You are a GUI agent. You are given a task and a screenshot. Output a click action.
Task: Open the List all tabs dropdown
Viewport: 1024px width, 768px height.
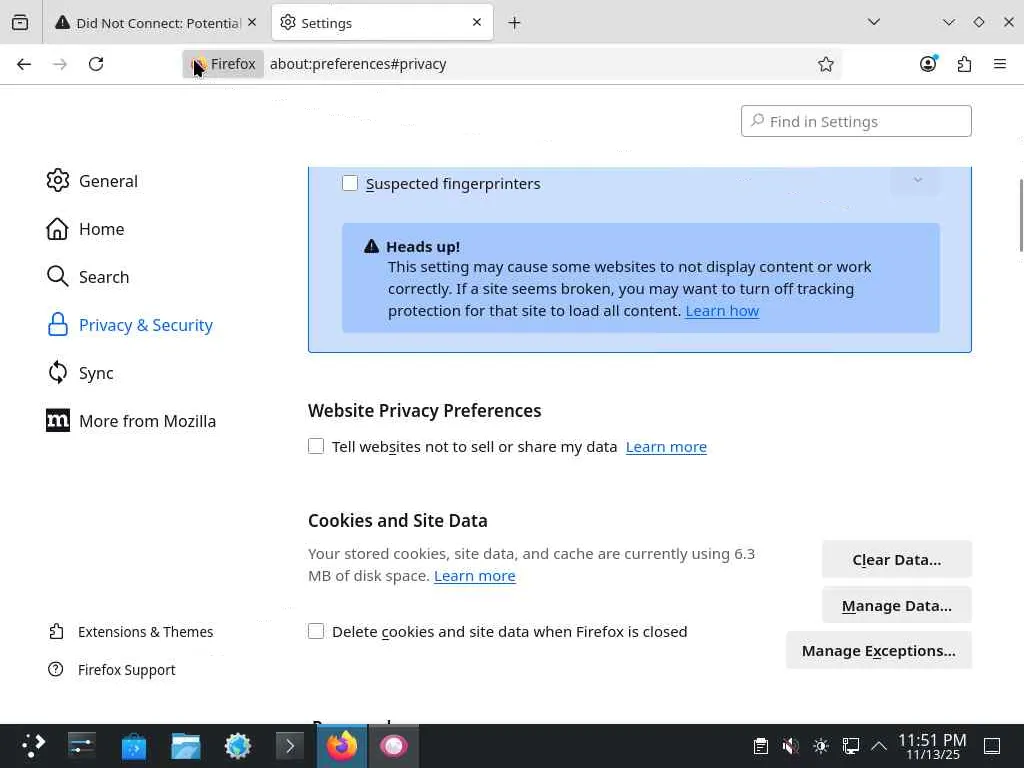click(873, 22)
